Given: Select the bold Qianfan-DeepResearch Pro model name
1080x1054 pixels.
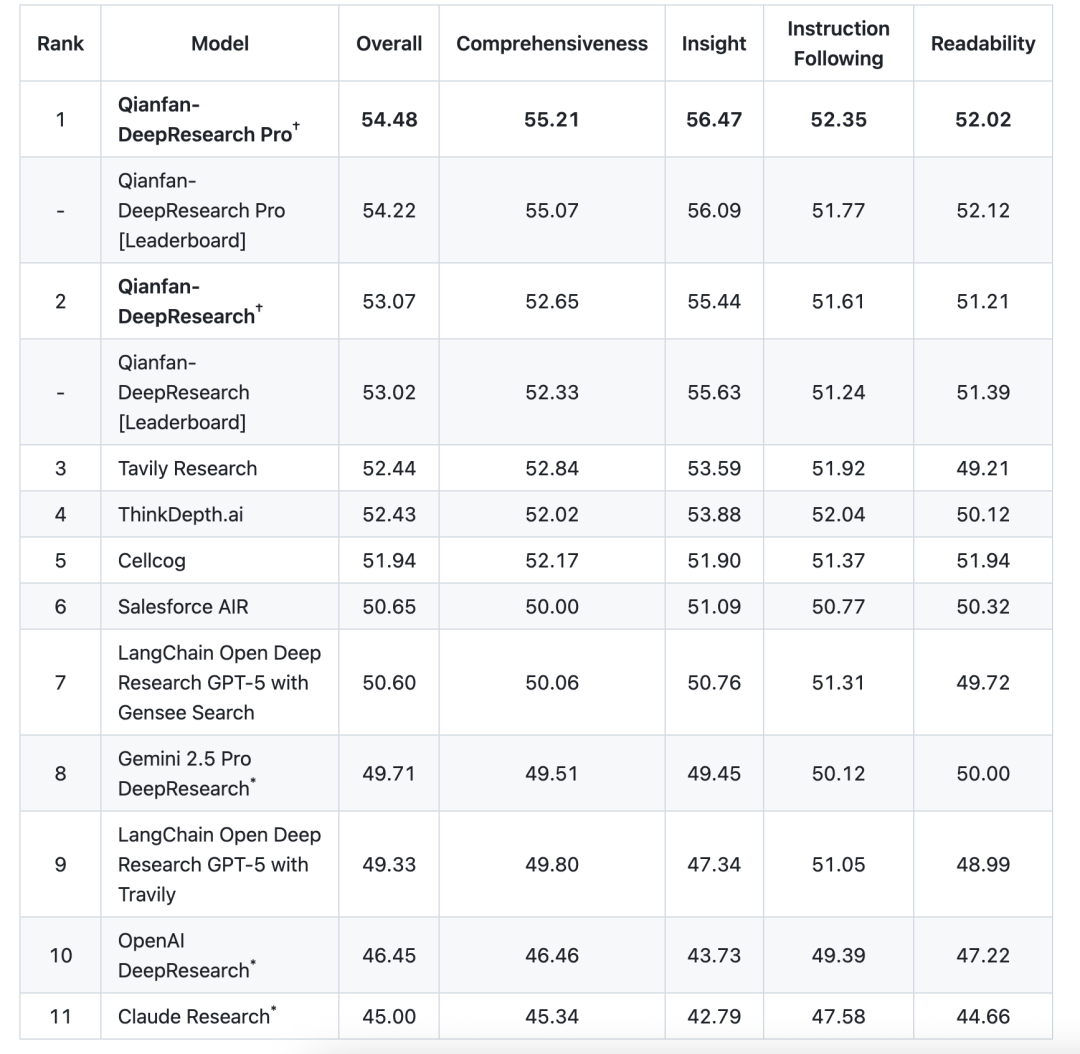Looking at the screenshot, I should 206,120.
